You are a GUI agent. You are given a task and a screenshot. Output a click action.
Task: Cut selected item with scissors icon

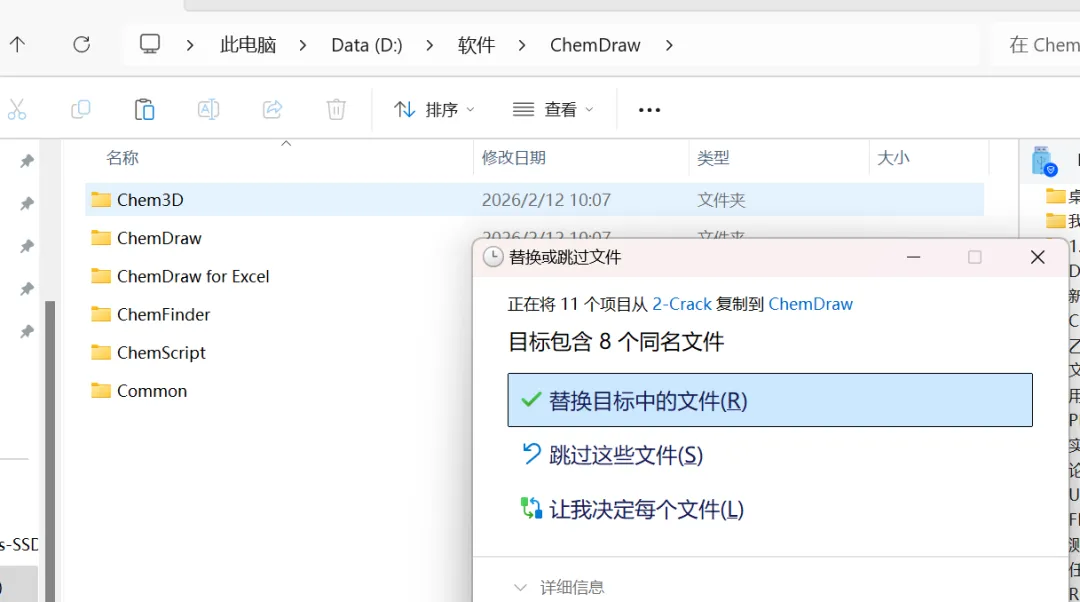tap(17, 110)
